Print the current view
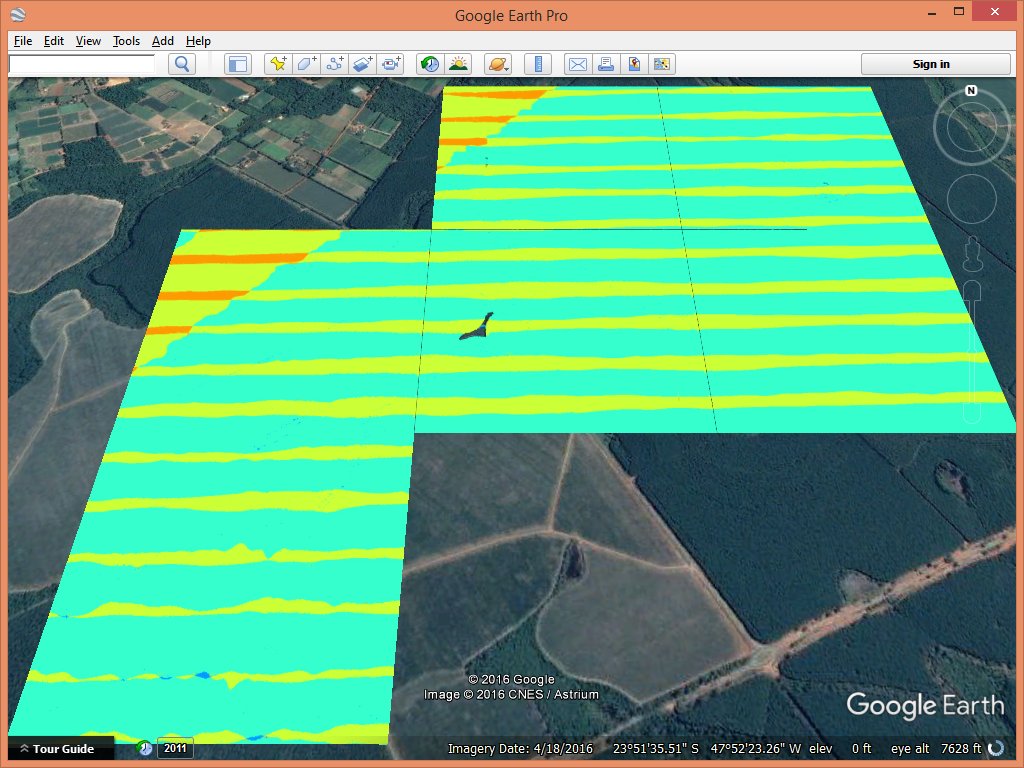The image size is (1024, 768). pyautogui.click(x=605, y=64)
